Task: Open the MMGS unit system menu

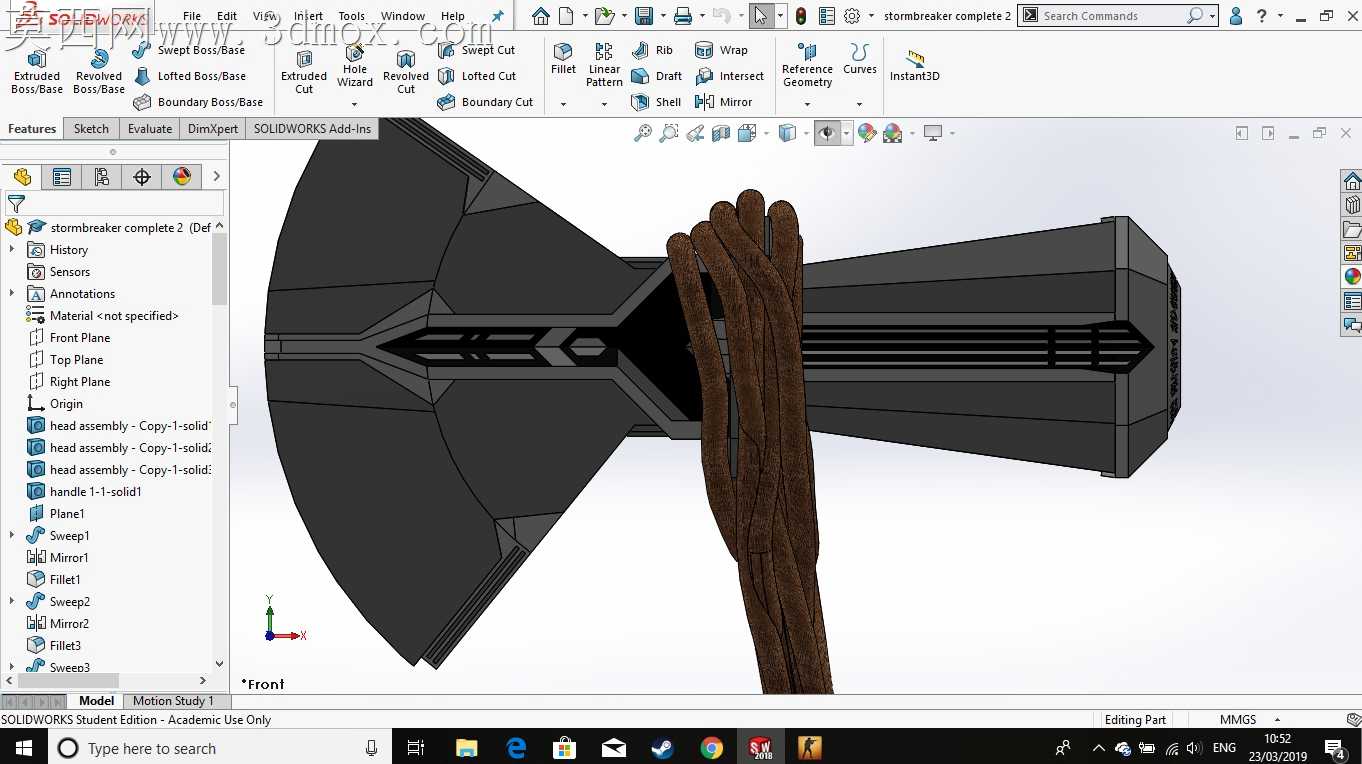Action: tap(1249, 720)
